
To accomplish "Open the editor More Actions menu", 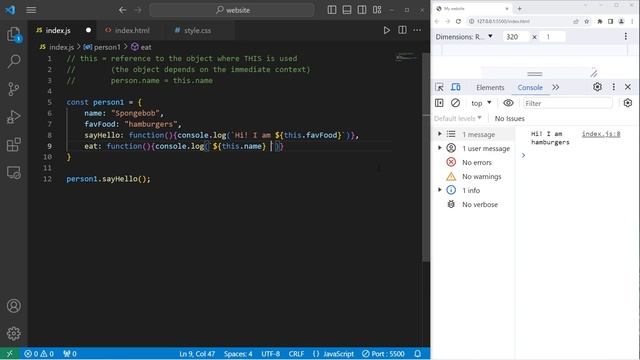I will coord(417,30).
